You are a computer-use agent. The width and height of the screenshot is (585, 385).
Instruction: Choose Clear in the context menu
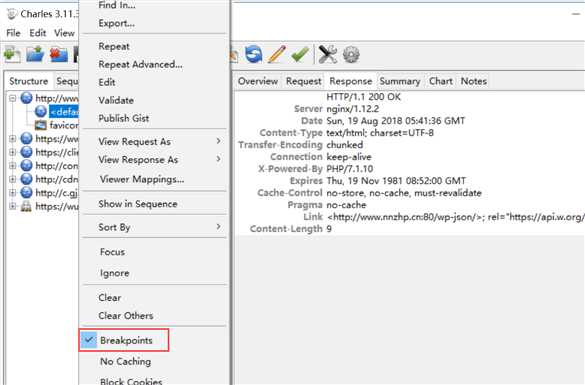tap(110, 297)
